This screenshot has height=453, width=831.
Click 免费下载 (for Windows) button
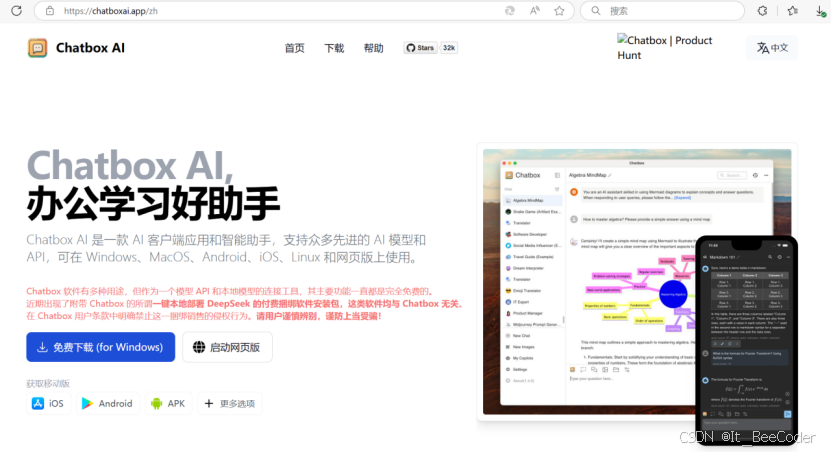[x=101, y=347]
